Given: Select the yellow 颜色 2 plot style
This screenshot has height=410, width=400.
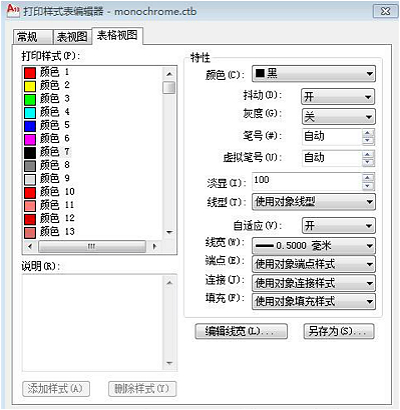Looking at the screenshot, I should point(47,85).
